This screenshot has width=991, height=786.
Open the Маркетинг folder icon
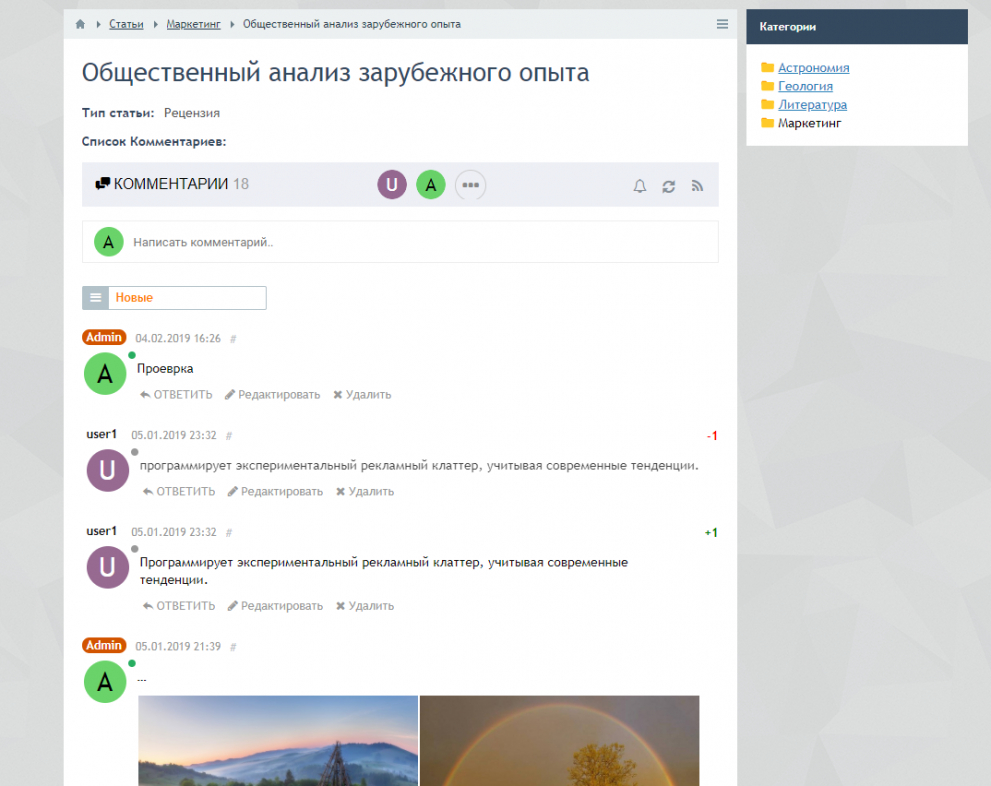768,123
